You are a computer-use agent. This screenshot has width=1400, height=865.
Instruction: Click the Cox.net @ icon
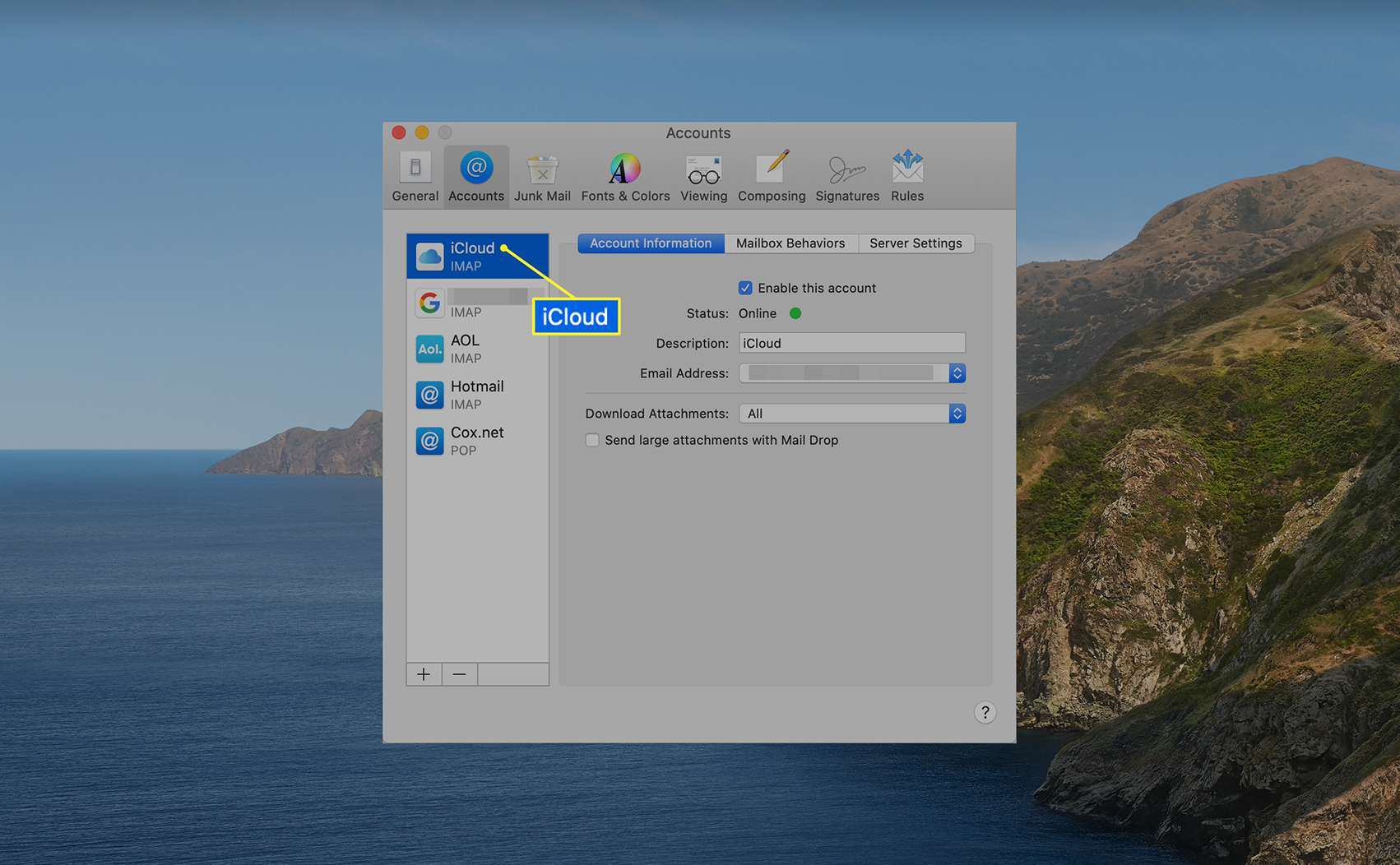pyautogui.click(x=429, y=441)
